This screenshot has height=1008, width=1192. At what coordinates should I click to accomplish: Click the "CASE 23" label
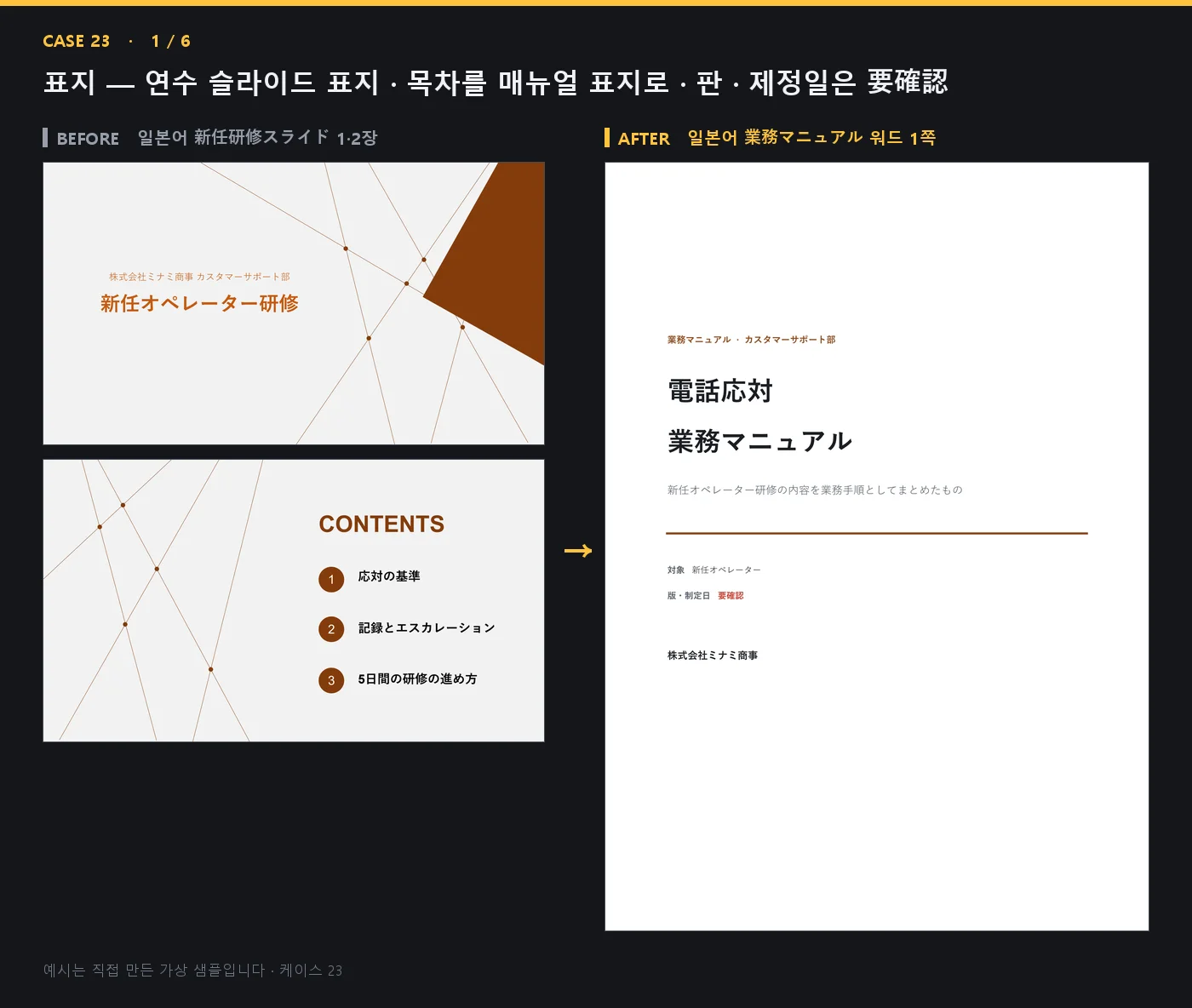pyautogui.click(x=77, y=41)
